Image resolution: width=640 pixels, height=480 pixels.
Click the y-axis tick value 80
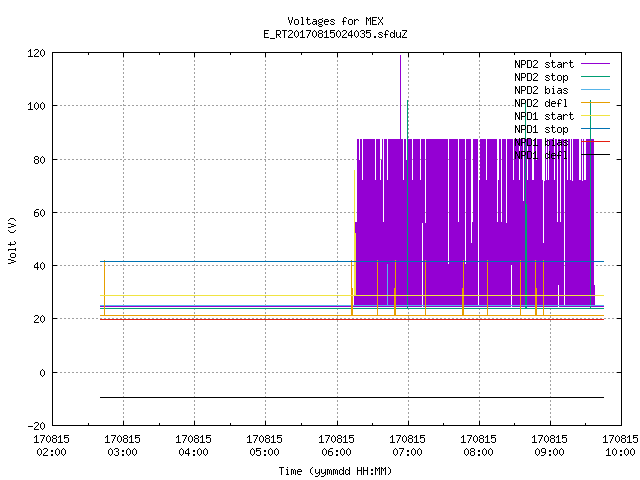pyautogui.click(x=39, y=160)
